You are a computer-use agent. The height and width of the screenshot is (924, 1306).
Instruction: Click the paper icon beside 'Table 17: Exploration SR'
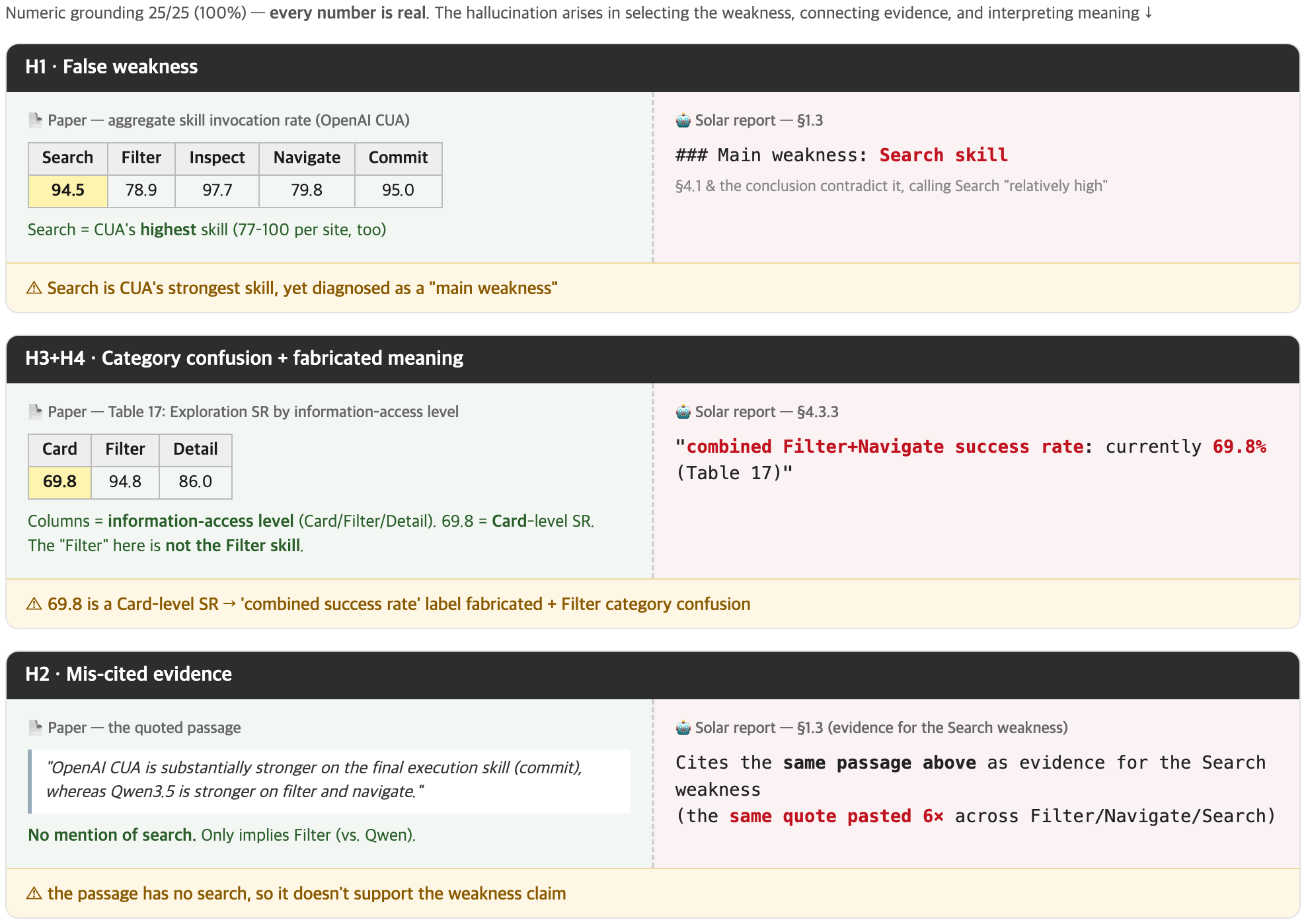pos(36,412)
